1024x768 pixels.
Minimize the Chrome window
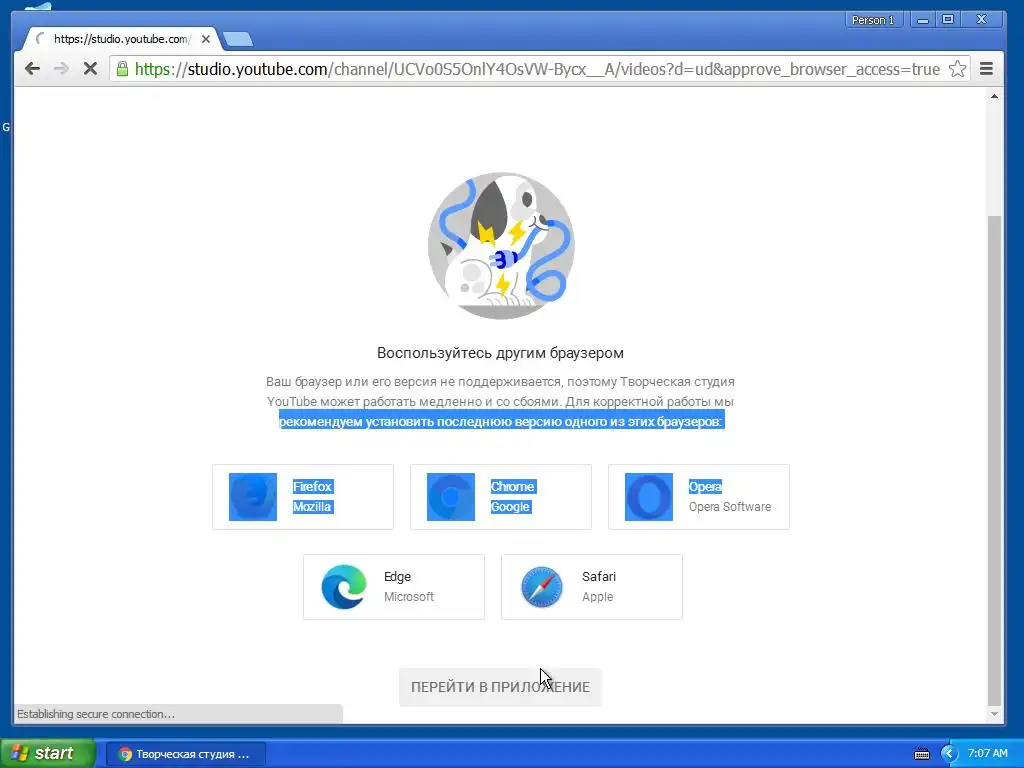point(923,20)
